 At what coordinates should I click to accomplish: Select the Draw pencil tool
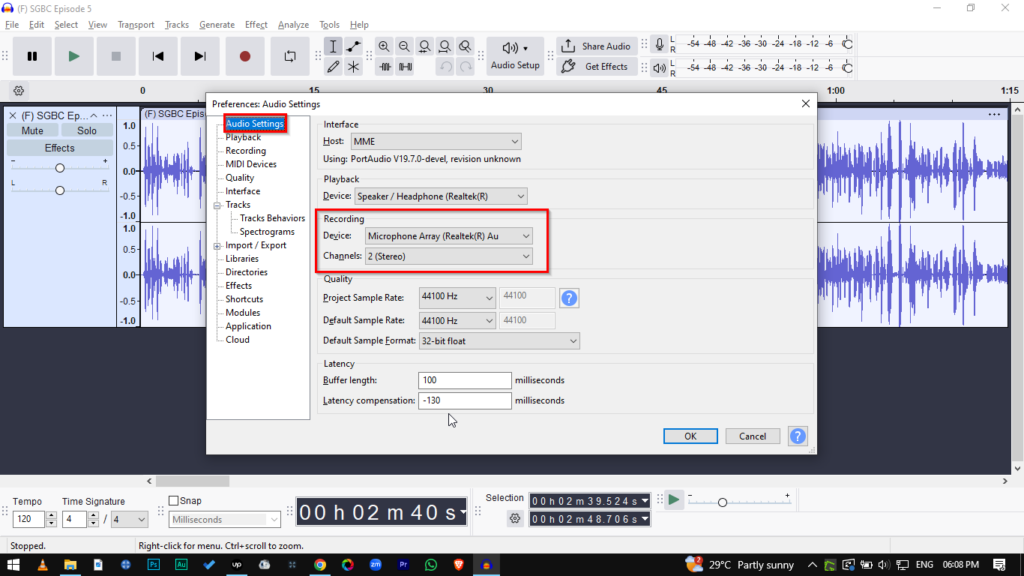coord(333,67)
